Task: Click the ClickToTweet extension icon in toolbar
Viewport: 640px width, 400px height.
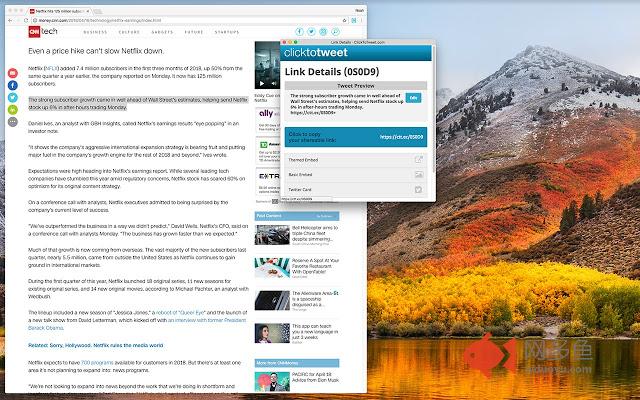Action: (x=353, y=20)
